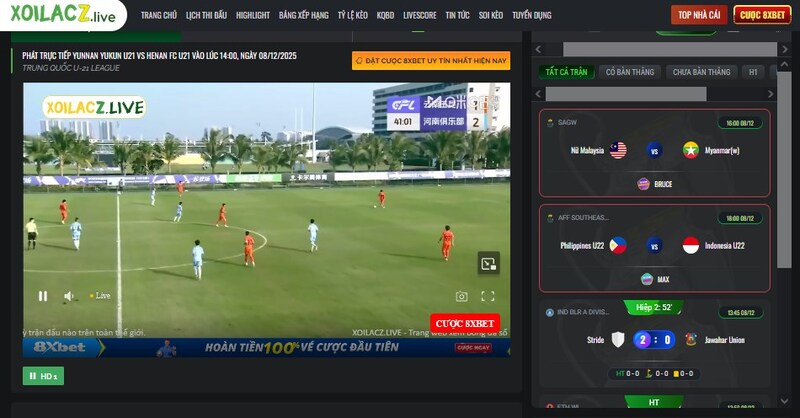Image resolution: width=800 pixels, height=418 pixels.
Task: Click the Philippines U22 flag icon
Action: click(x=618, y=246)
